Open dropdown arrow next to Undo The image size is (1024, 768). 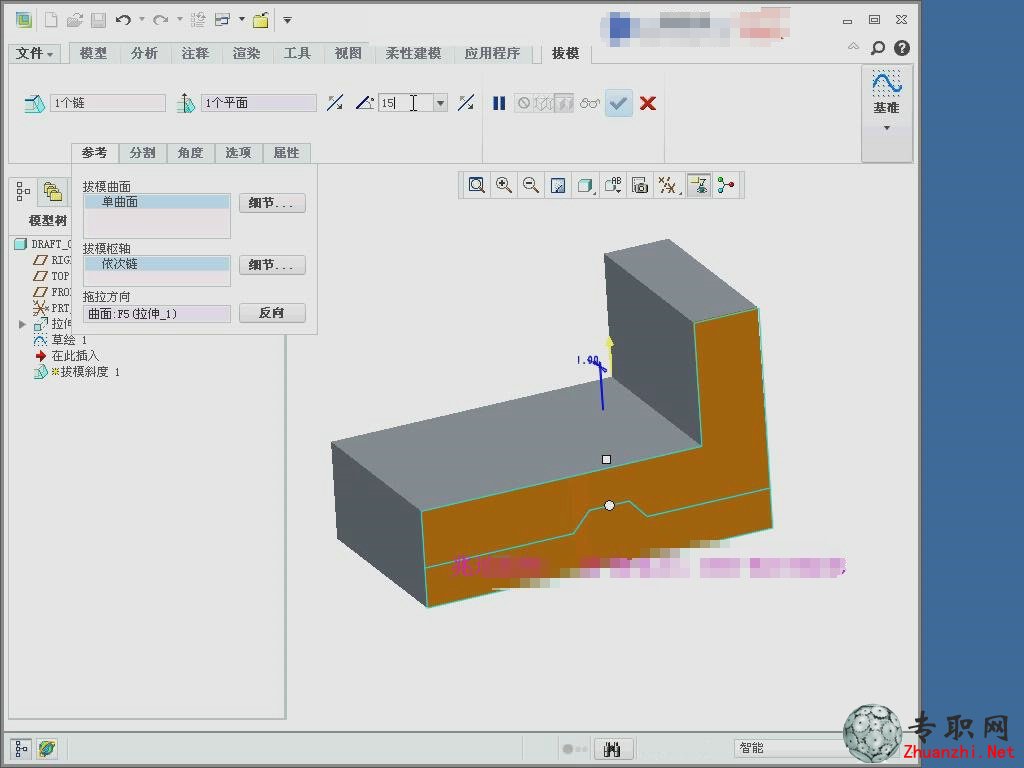coord(142,20)
